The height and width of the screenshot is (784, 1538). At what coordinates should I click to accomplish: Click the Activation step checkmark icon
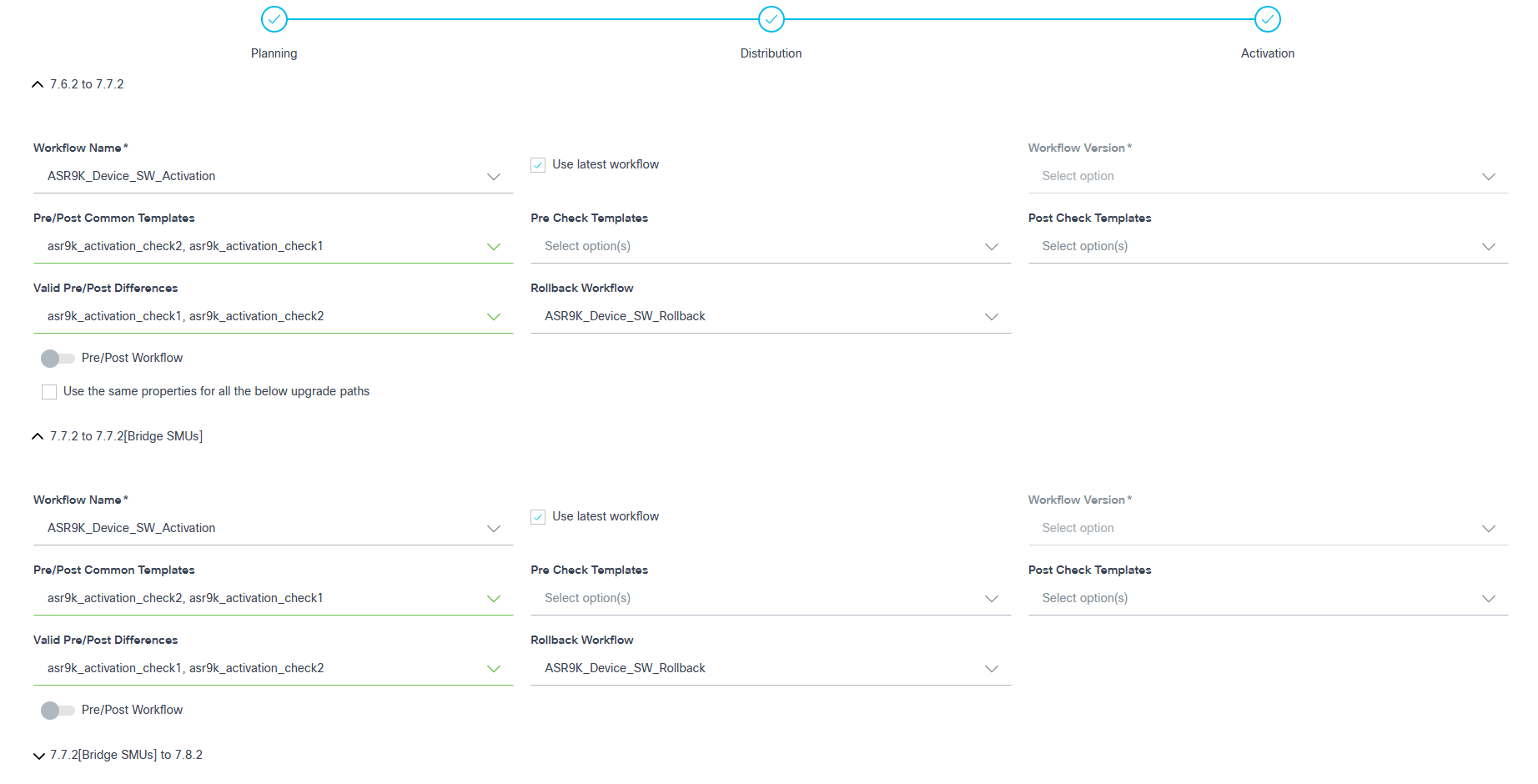click(1267, 19)
